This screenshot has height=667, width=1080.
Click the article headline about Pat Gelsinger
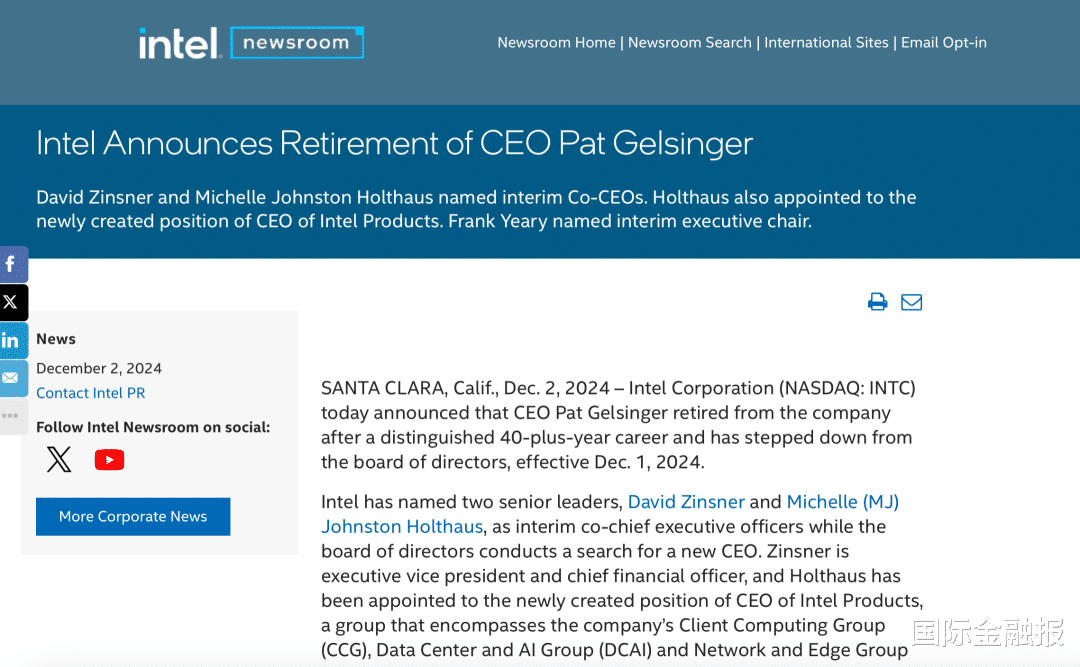(x=394, y=143)
